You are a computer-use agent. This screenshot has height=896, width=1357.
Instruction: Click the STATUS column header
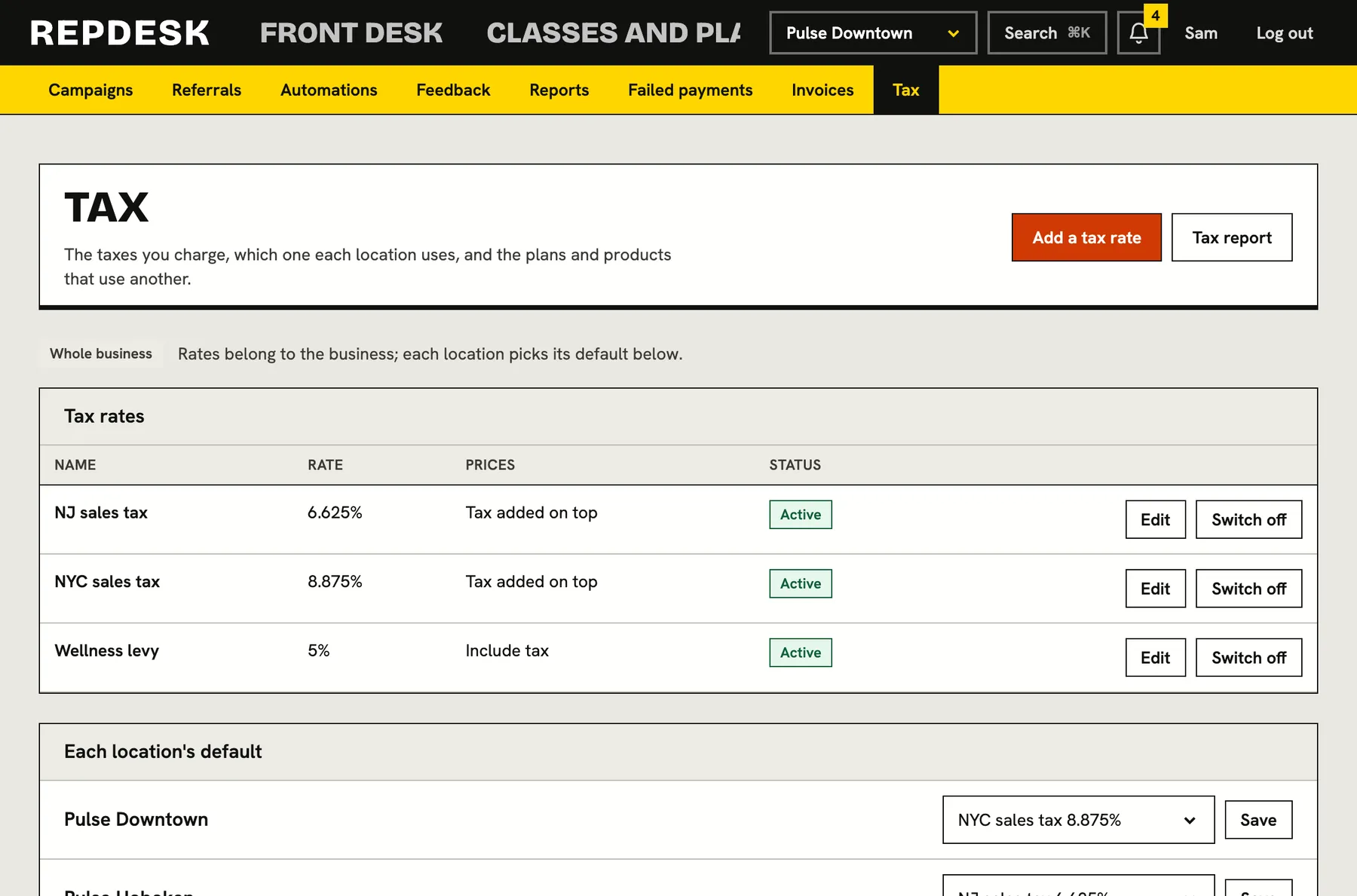point(795,465)
